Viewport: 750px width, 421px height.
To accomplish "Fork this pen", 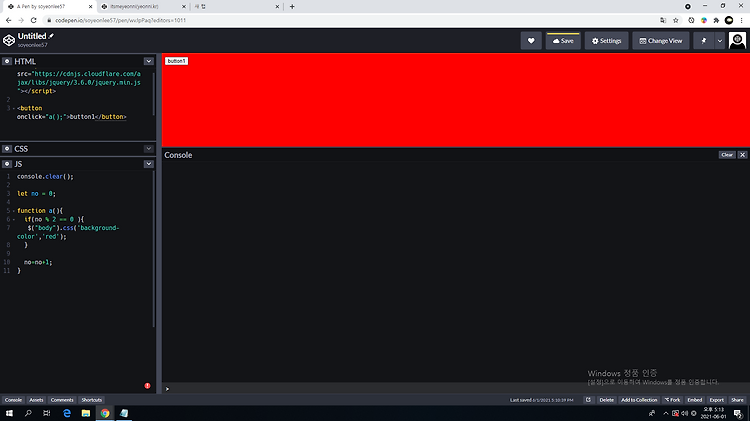I will 673,400.
